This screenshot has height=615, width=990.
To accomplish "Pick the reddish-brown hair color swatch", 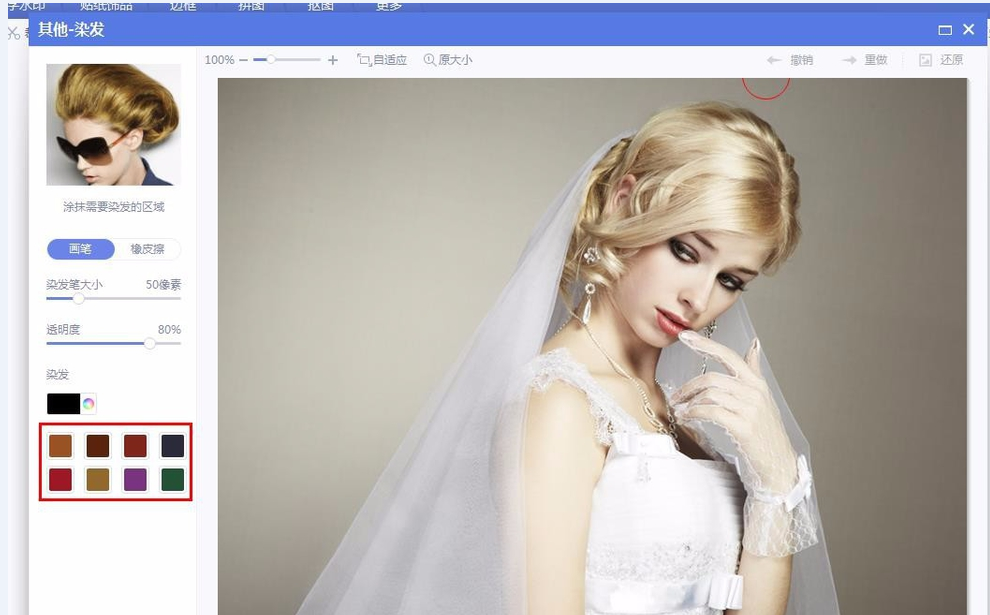I will (135, 446).
